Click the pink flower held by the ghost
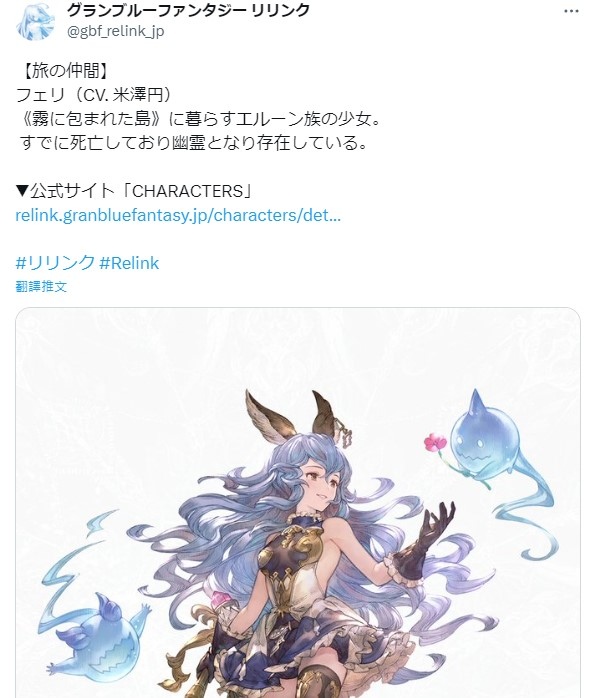Image resolution: width=594 pixels, height=698 pixels. click(x=435, y=443)
